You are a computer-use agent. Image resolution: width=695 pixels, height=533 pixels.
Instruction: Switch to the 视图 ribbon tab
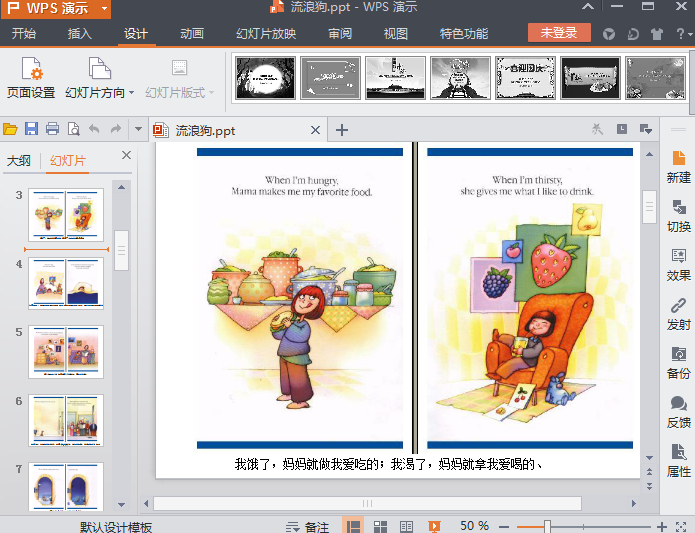click(396, 34)
